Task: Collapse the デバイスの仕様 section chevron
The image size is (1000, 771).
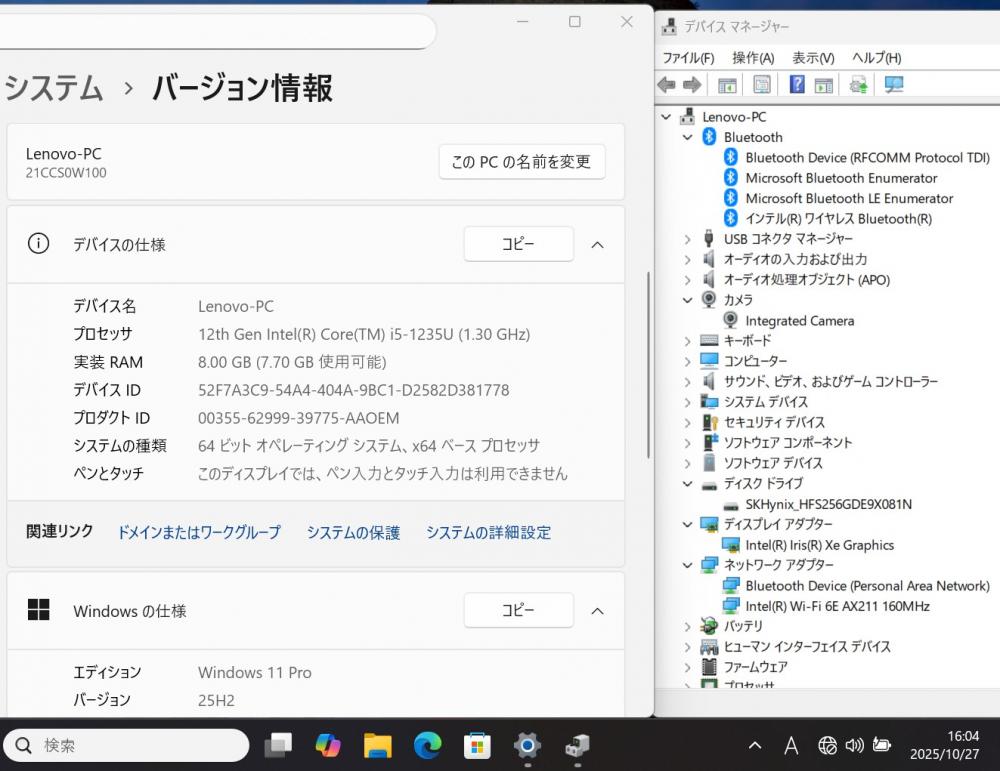Action: coord(597,244)
